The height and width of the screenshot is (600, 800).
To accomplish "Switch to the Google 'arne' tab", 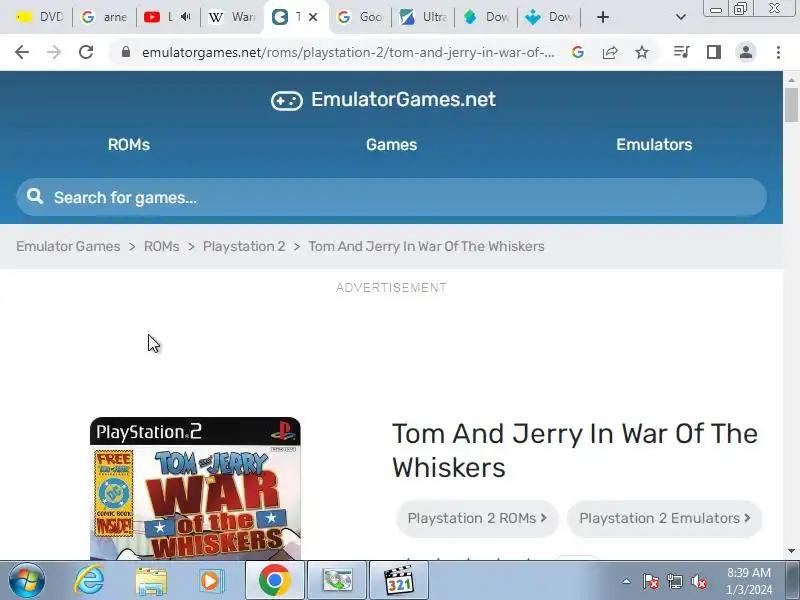I will (104, 17).
